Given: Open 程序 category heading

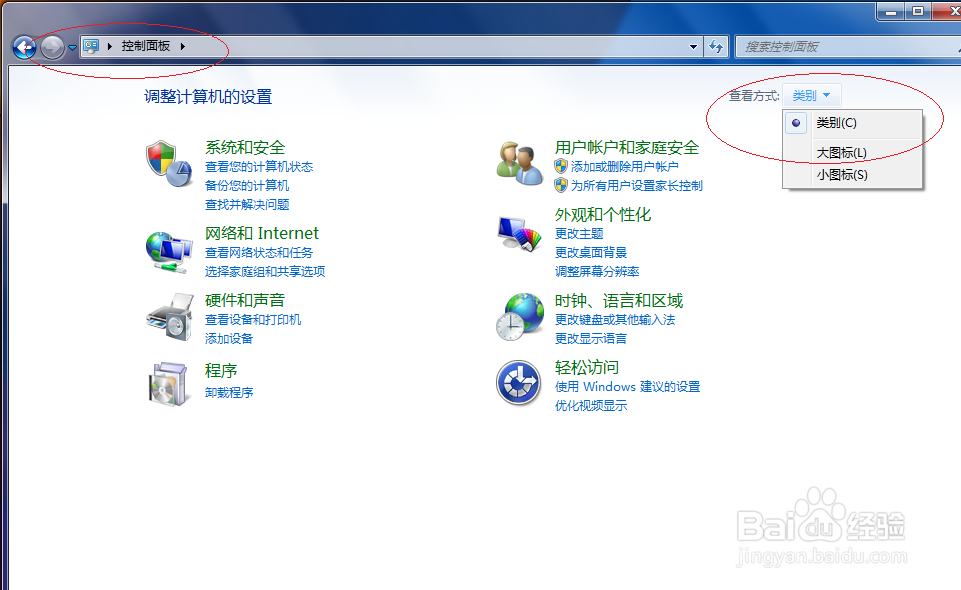Looking at the screenshot, I should (x=221, y=371).
